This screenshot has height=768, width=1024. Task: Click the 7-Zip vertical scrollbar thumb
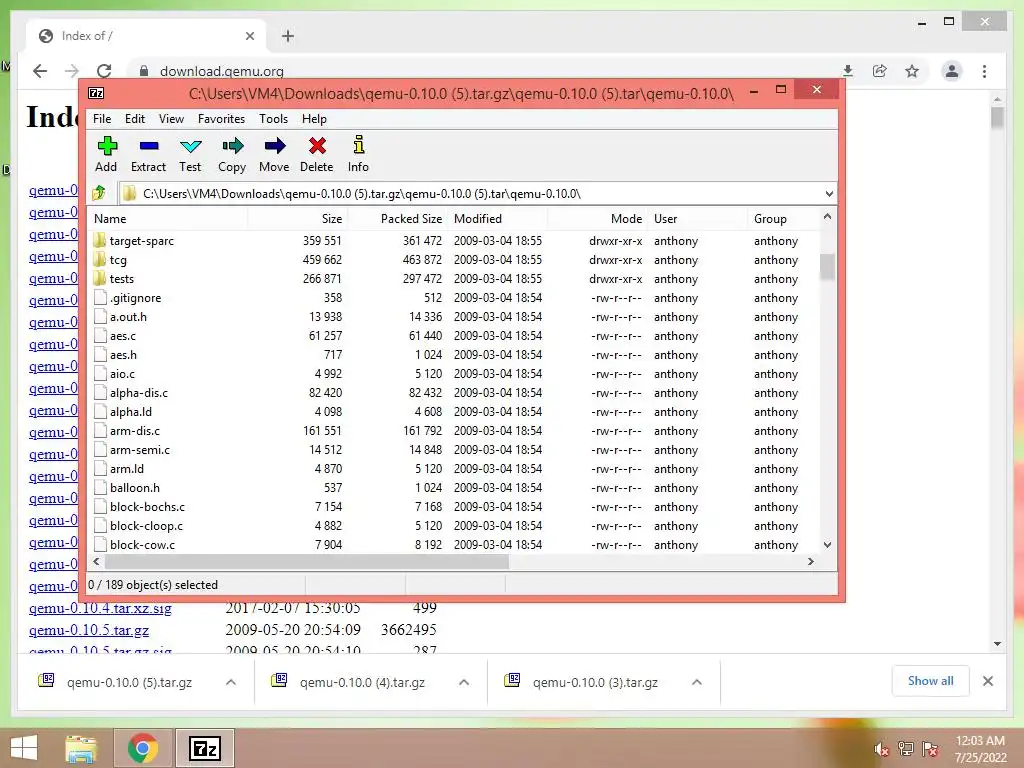[827, 266]
